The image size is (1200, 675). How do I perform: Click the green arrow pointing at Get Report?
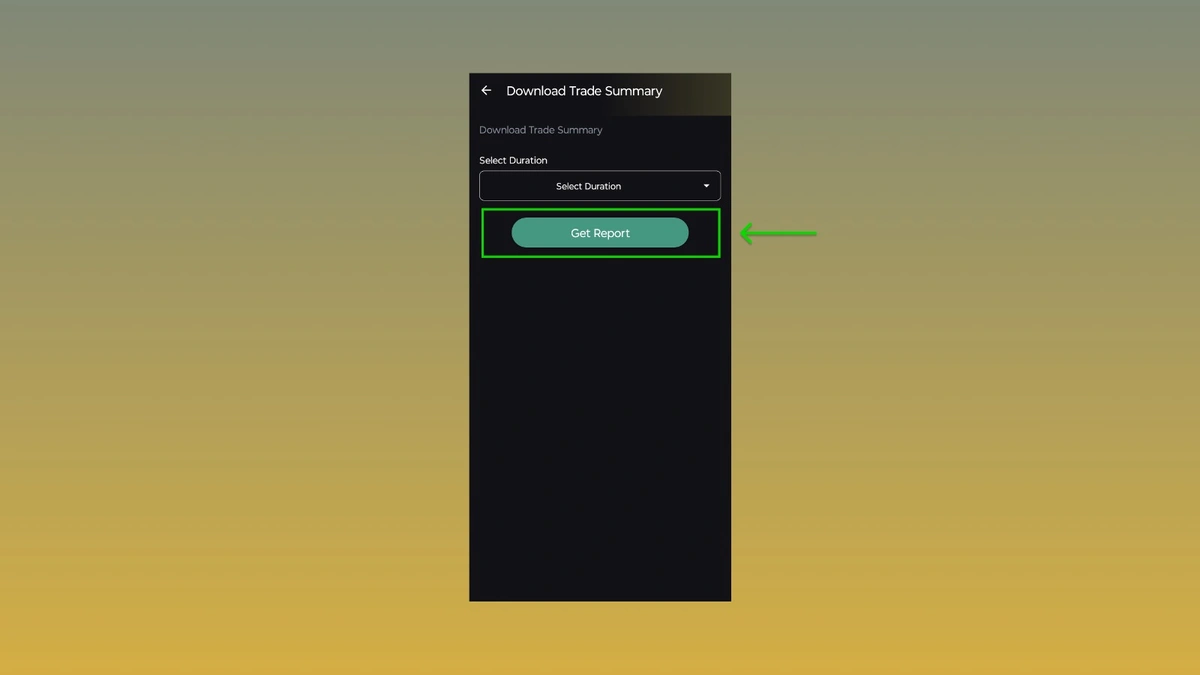(778, 234)
